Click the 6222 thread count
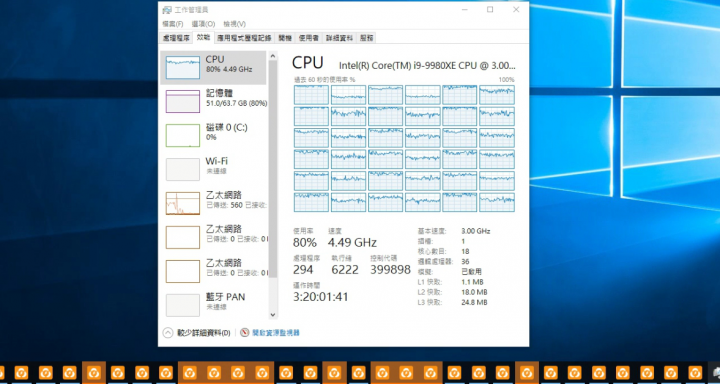 tap(345, 270)
